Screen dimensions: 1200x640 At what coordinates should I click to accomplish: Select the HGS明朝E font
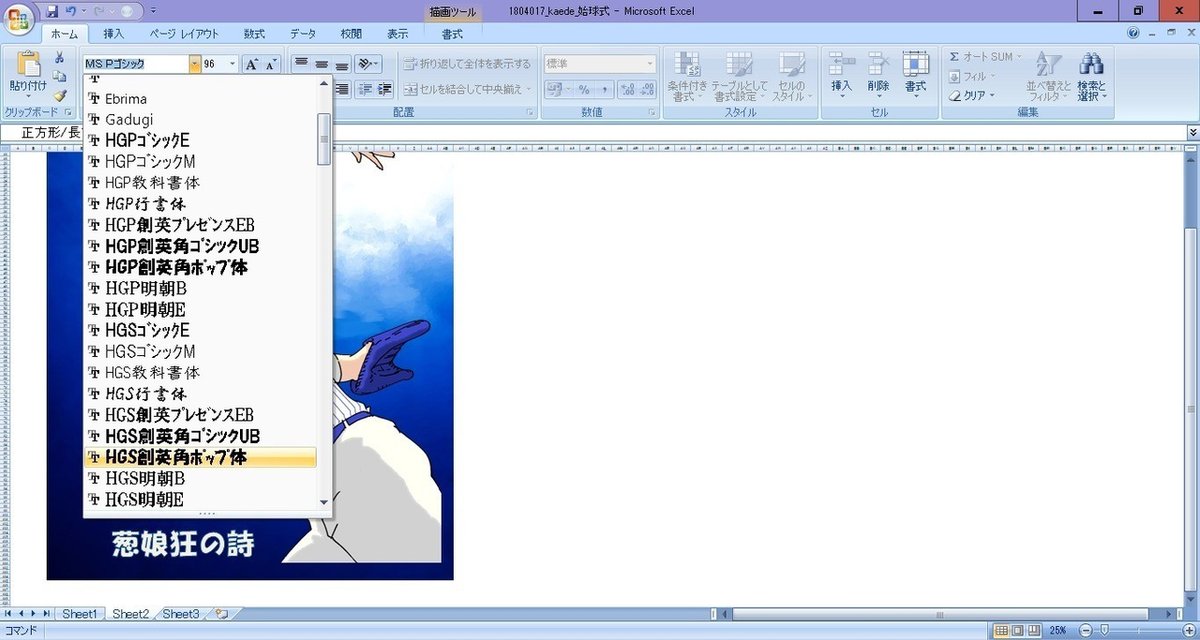point(200,499)
